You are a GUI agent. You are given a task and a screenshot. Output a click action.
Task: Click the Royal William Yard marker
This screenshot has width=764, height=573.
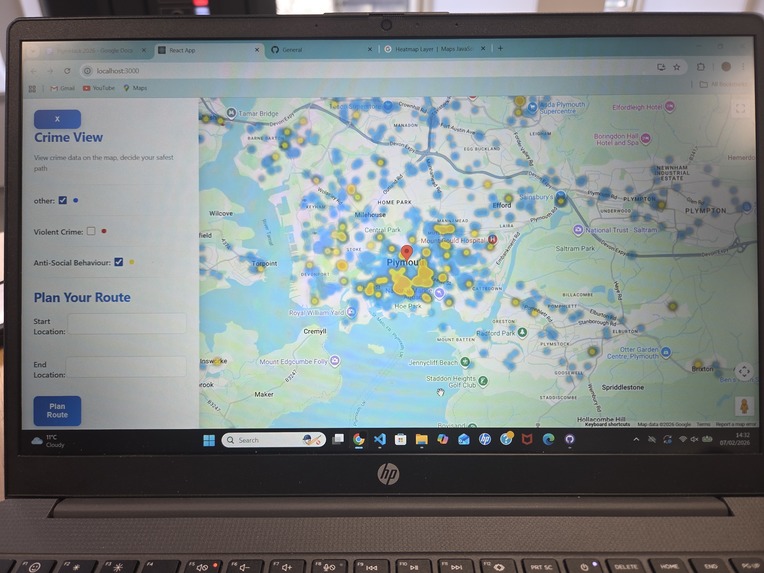tap(351, 312)
